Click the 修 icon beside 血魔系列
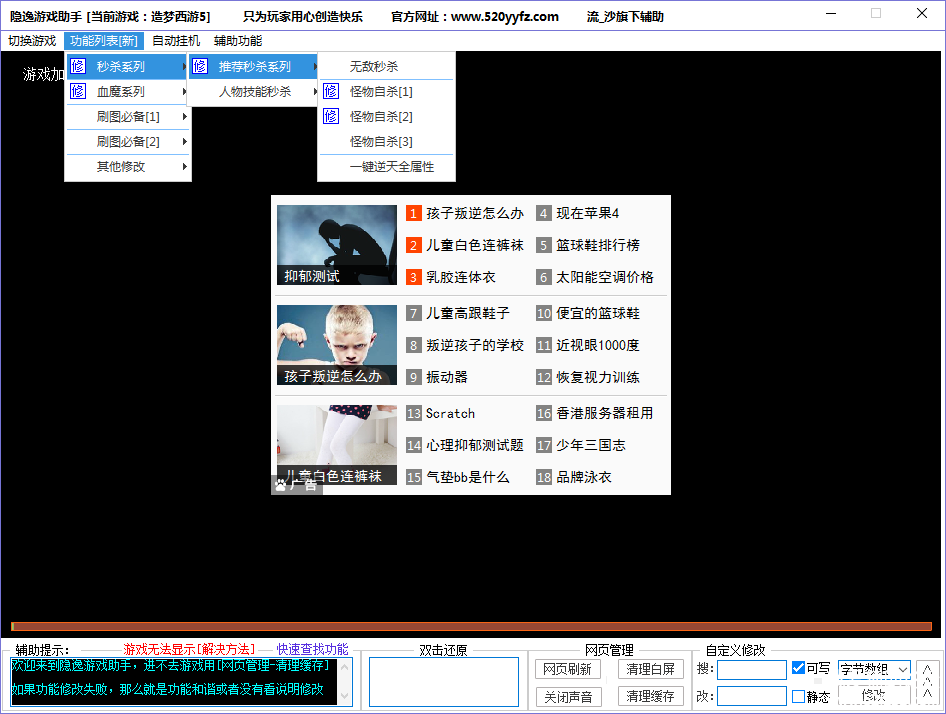 [x=78, y=92]
